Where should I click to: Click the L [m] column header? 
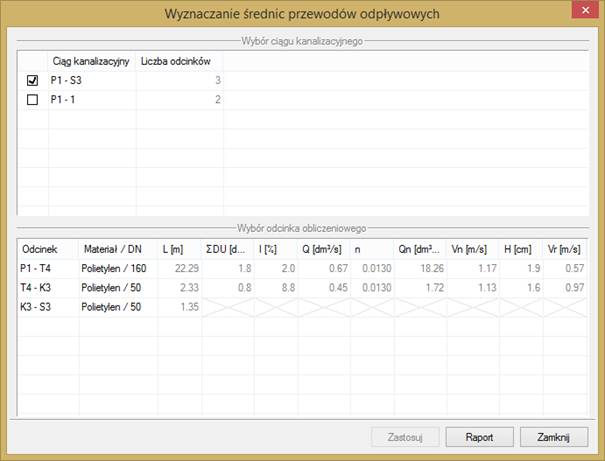179,249
